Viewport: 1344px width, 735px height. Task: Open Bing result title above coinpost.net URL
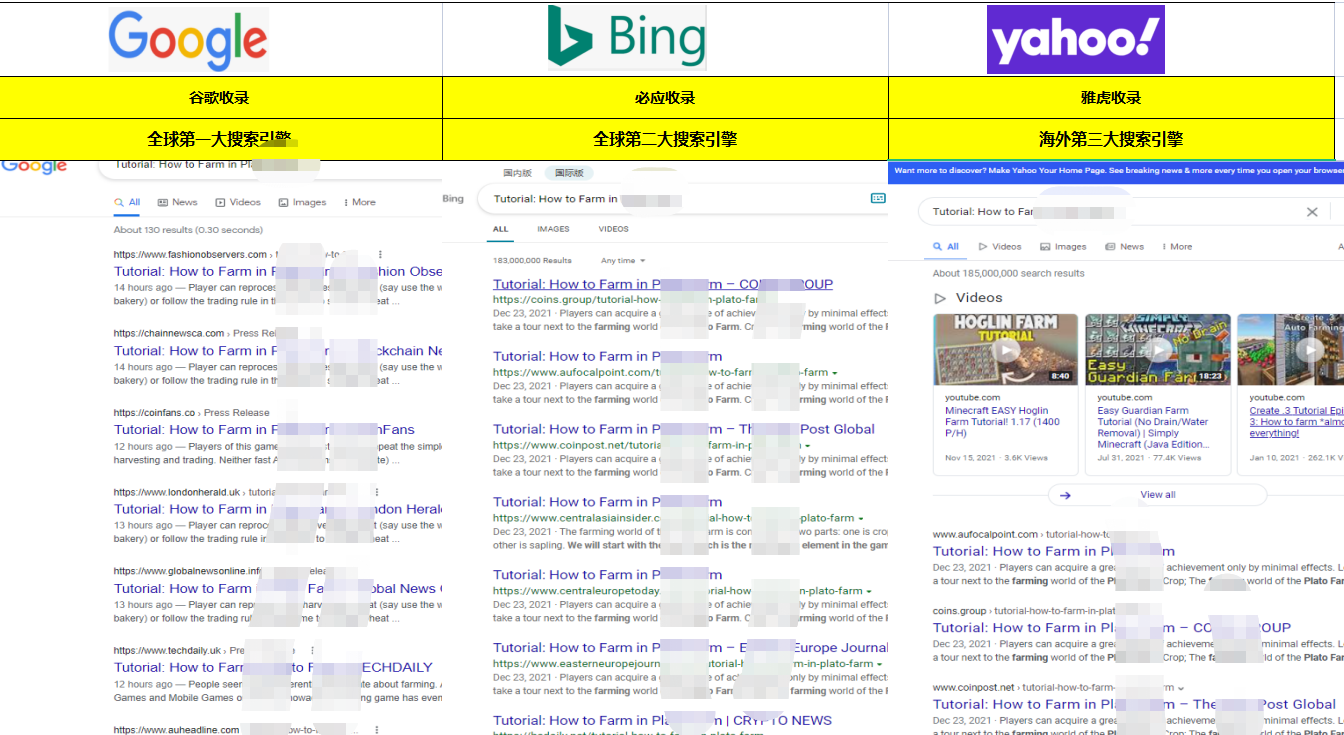684,429
